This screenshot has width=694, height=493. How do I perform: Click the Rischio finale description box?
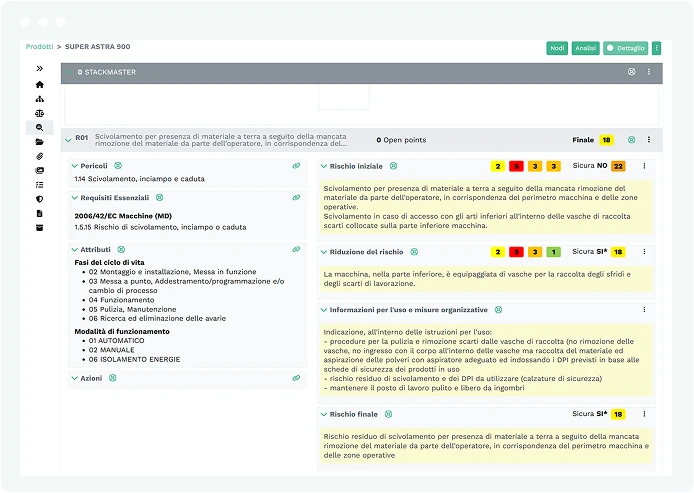[x=486, y=446]
